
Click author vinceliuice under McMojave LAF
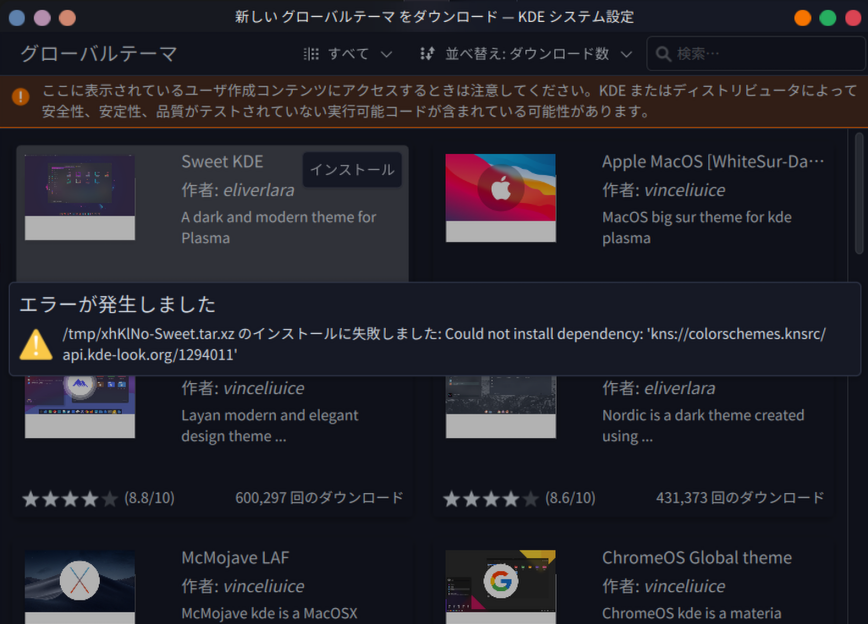(264, 586)
